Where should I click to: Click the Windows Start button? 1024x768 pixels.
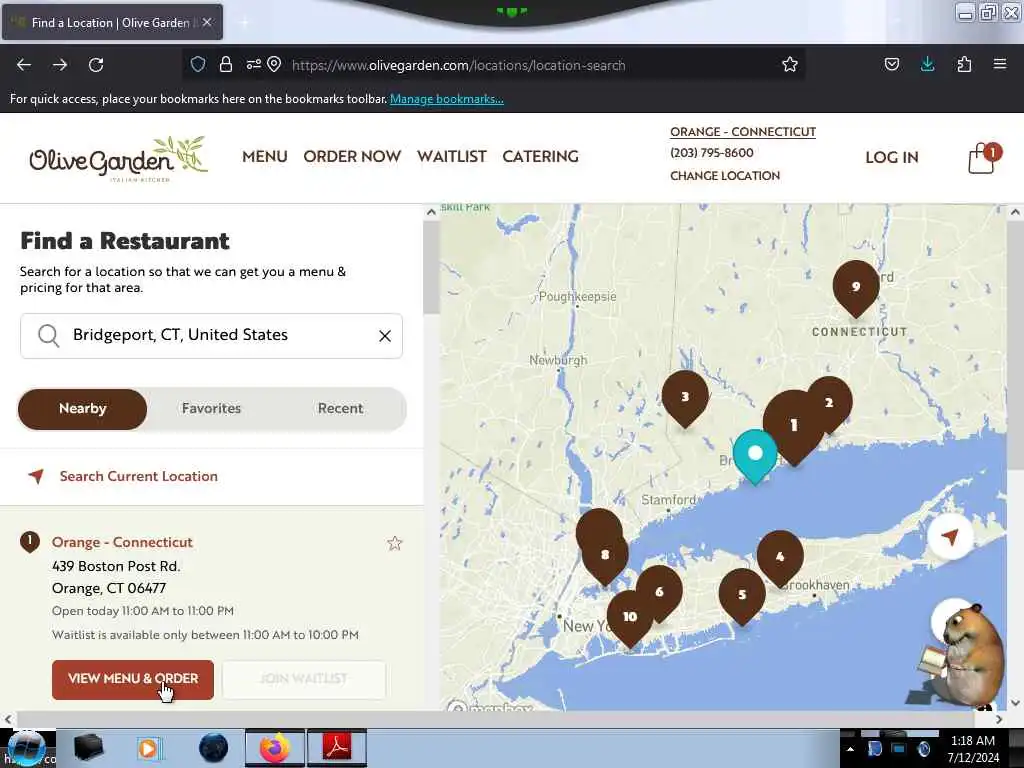pyautogui.click(x=25, y=748)
